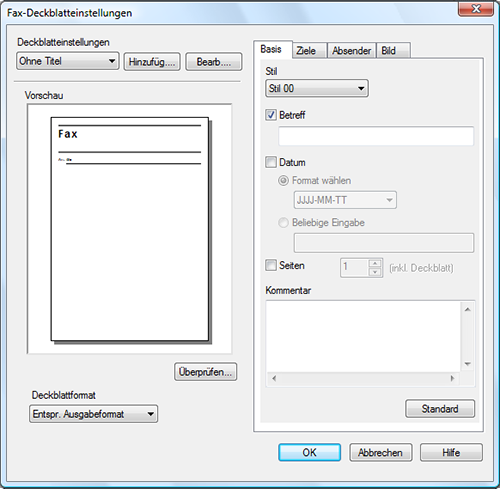
Task: Click the Überprüfen... button
Action: click(x=205, y=372)
